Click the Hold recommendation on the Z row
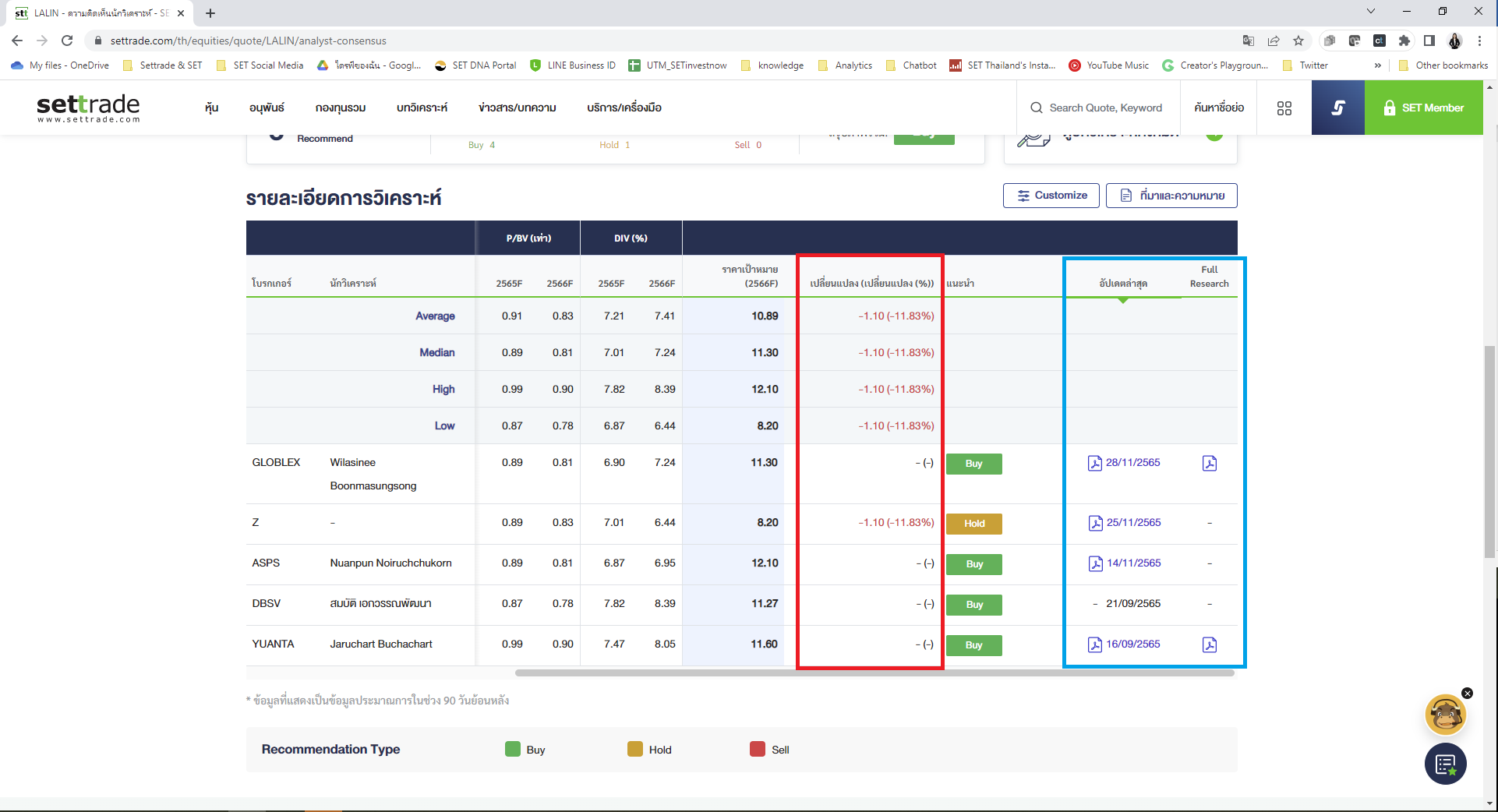Image resolution: width=1498 pixels, height=812 pixels. pyautogui.click(x=973, y=524)
